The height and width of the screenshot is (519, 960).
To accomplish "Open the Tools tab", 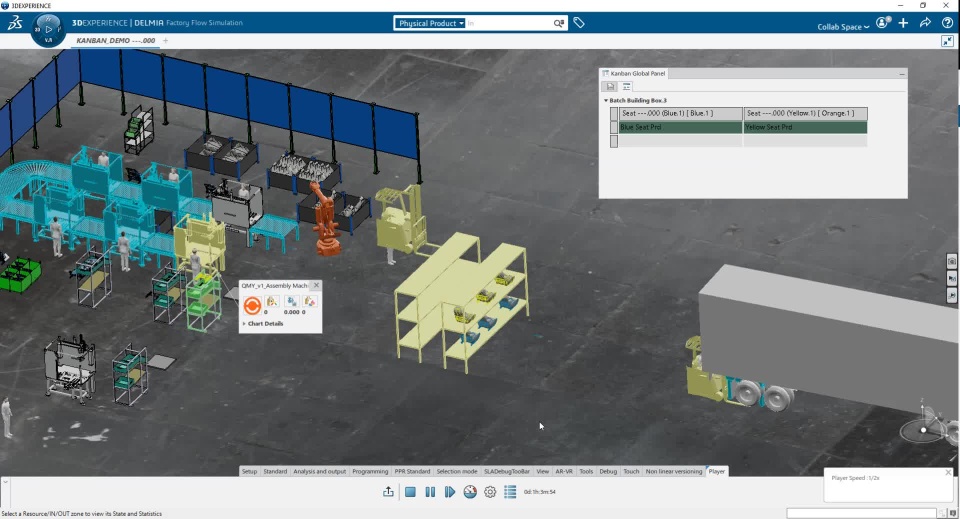I will [x=586, y=471].
